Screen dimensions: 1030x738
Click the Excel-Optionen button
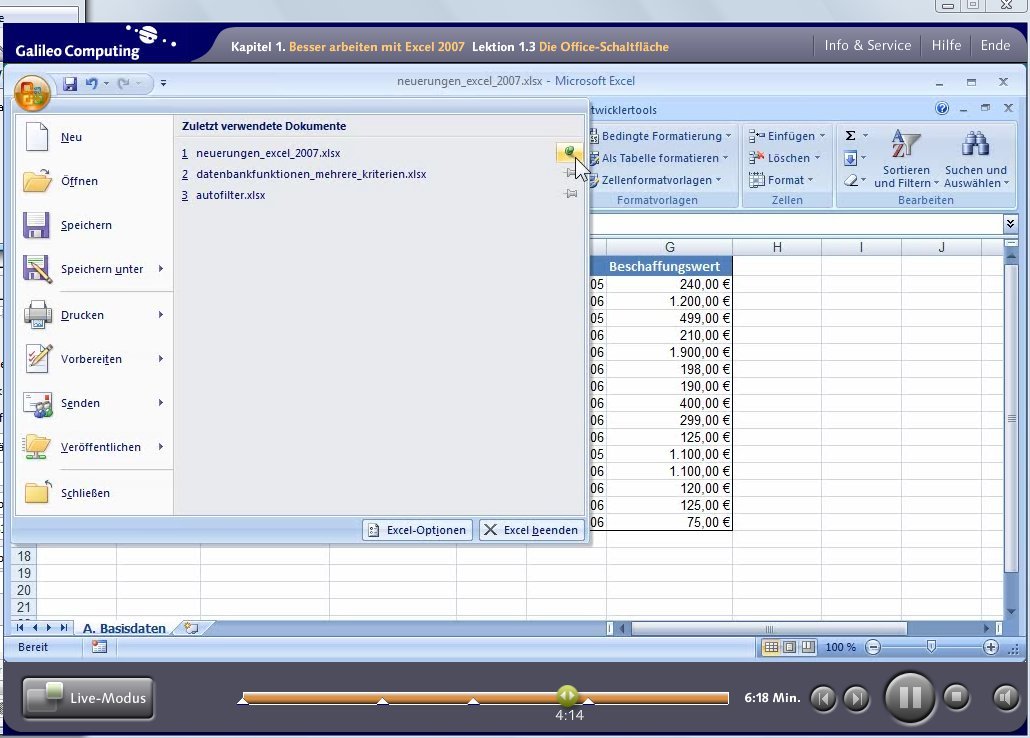coord(417,530)
